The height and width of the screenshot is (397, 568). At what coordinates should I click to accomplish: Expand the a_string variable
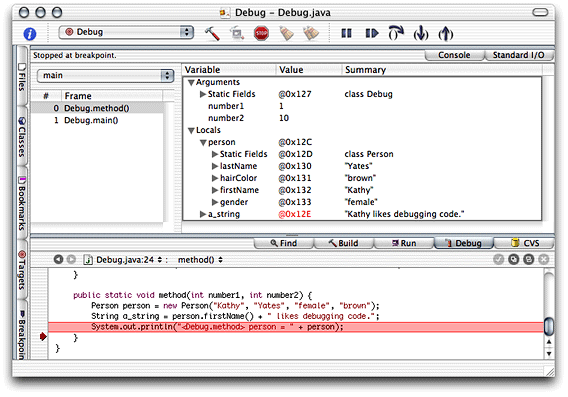(x=203, y=214)
